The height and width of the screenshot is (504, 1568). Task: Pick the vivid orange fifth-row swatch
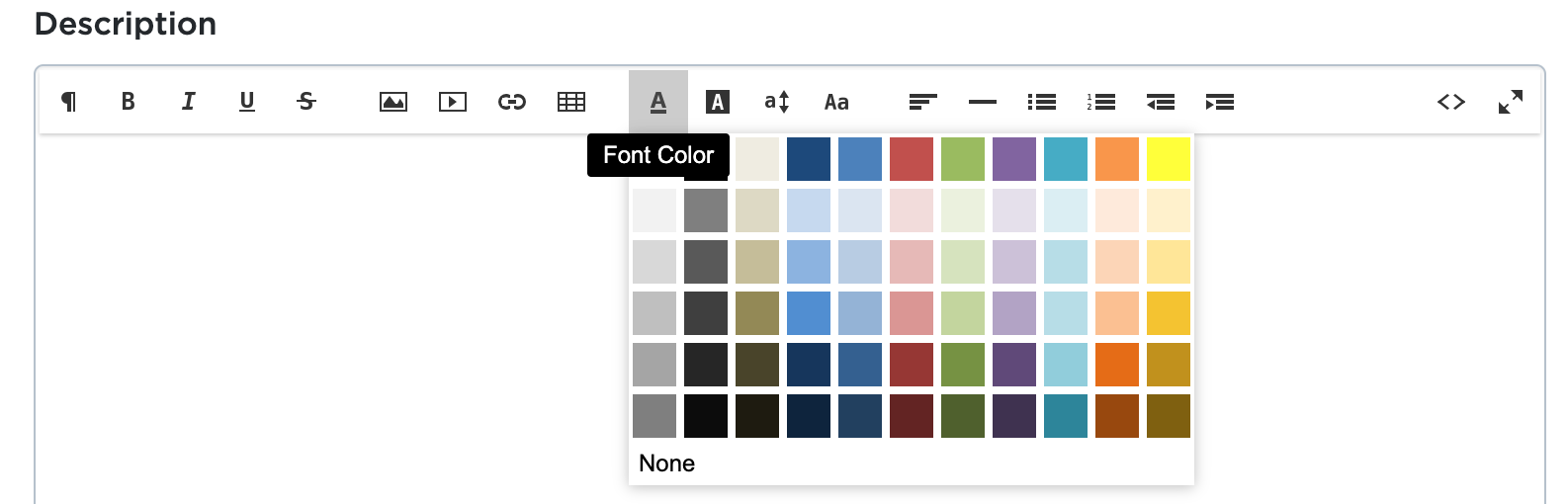point(1117,365)
